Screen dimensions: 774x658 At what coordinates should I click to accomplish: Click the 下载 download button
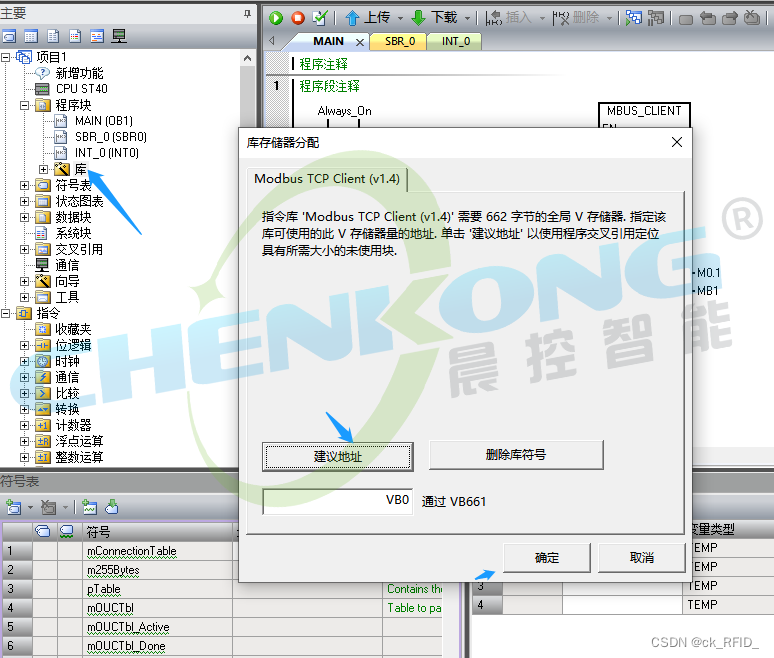coord(434,18)
